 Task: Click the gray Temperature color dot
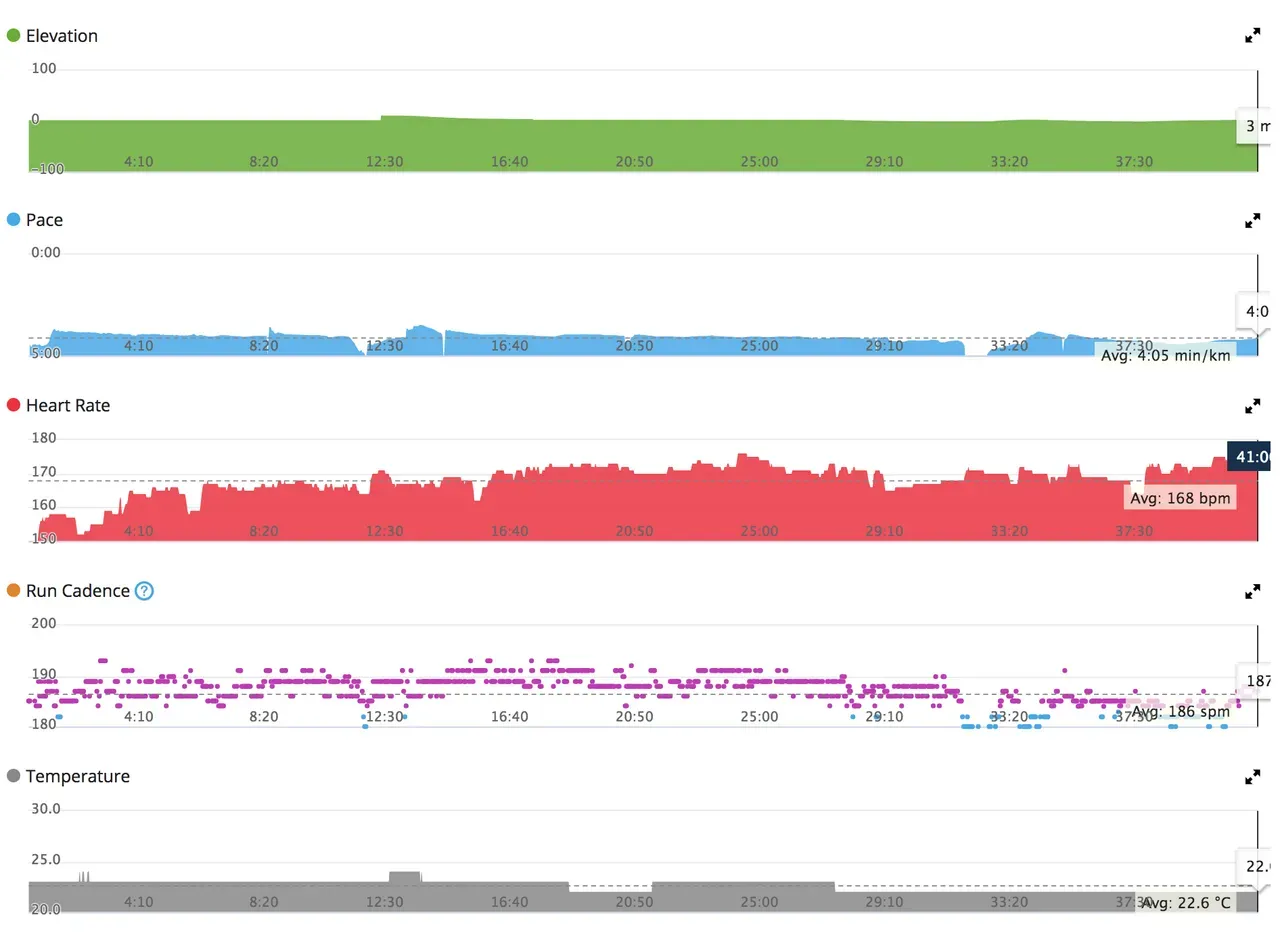click(x=14, y=776)
